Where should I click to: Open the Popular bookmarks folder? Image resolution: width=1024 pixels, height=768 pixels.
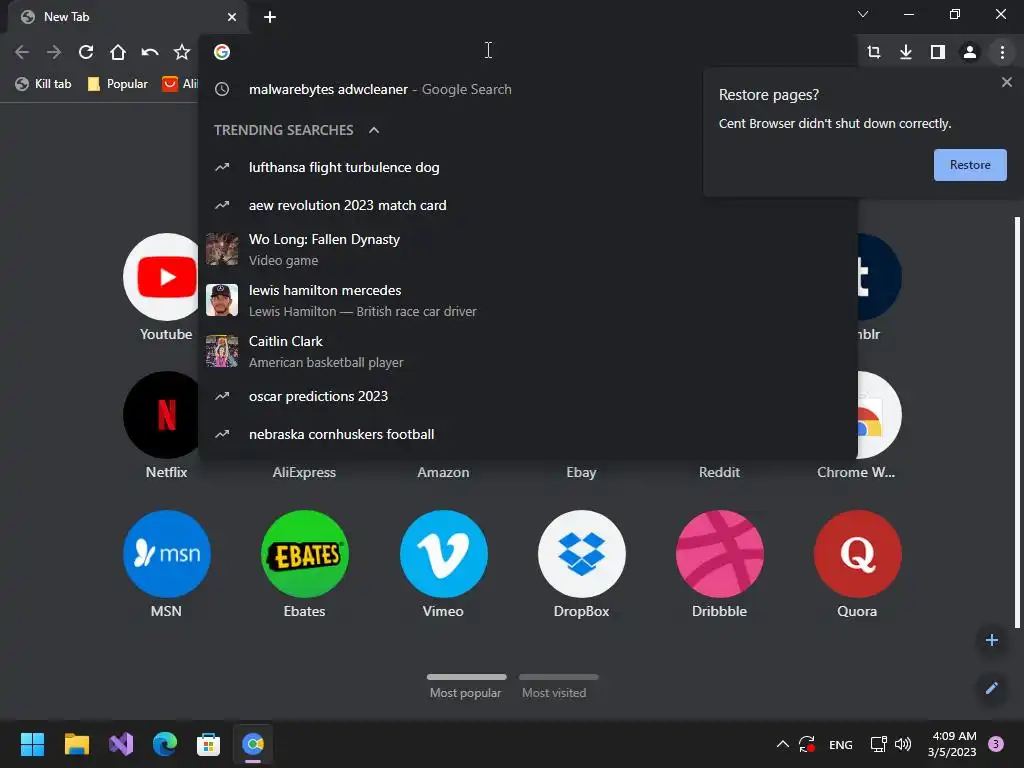click(118, 84)
